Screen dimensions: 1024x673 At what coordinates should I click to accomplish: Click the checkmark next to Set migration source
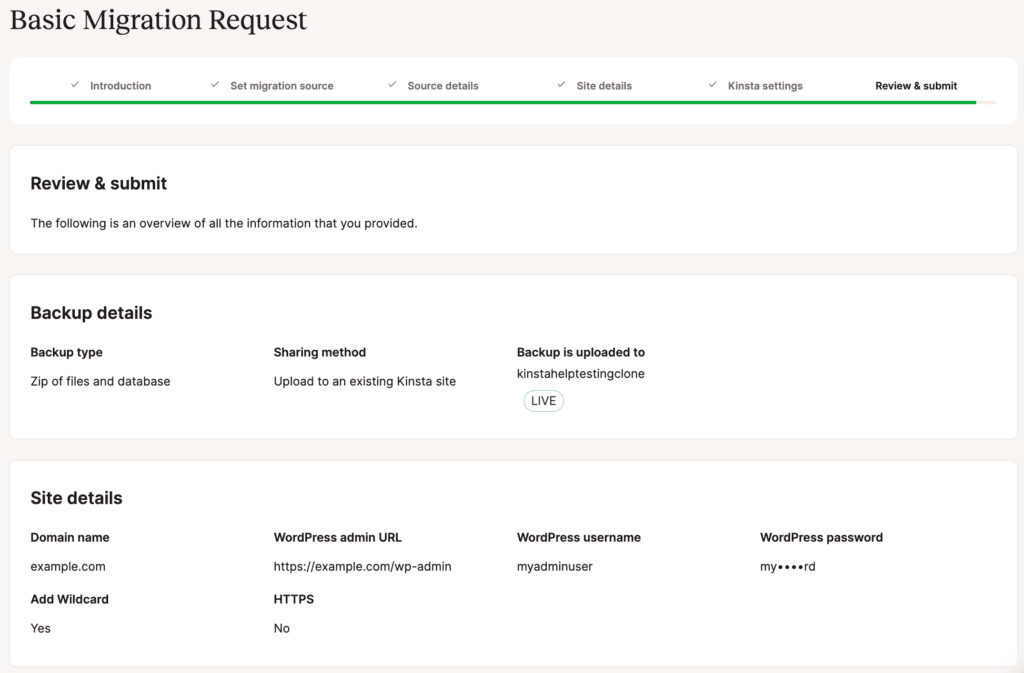pyautogui.click(x=215, y=85)
